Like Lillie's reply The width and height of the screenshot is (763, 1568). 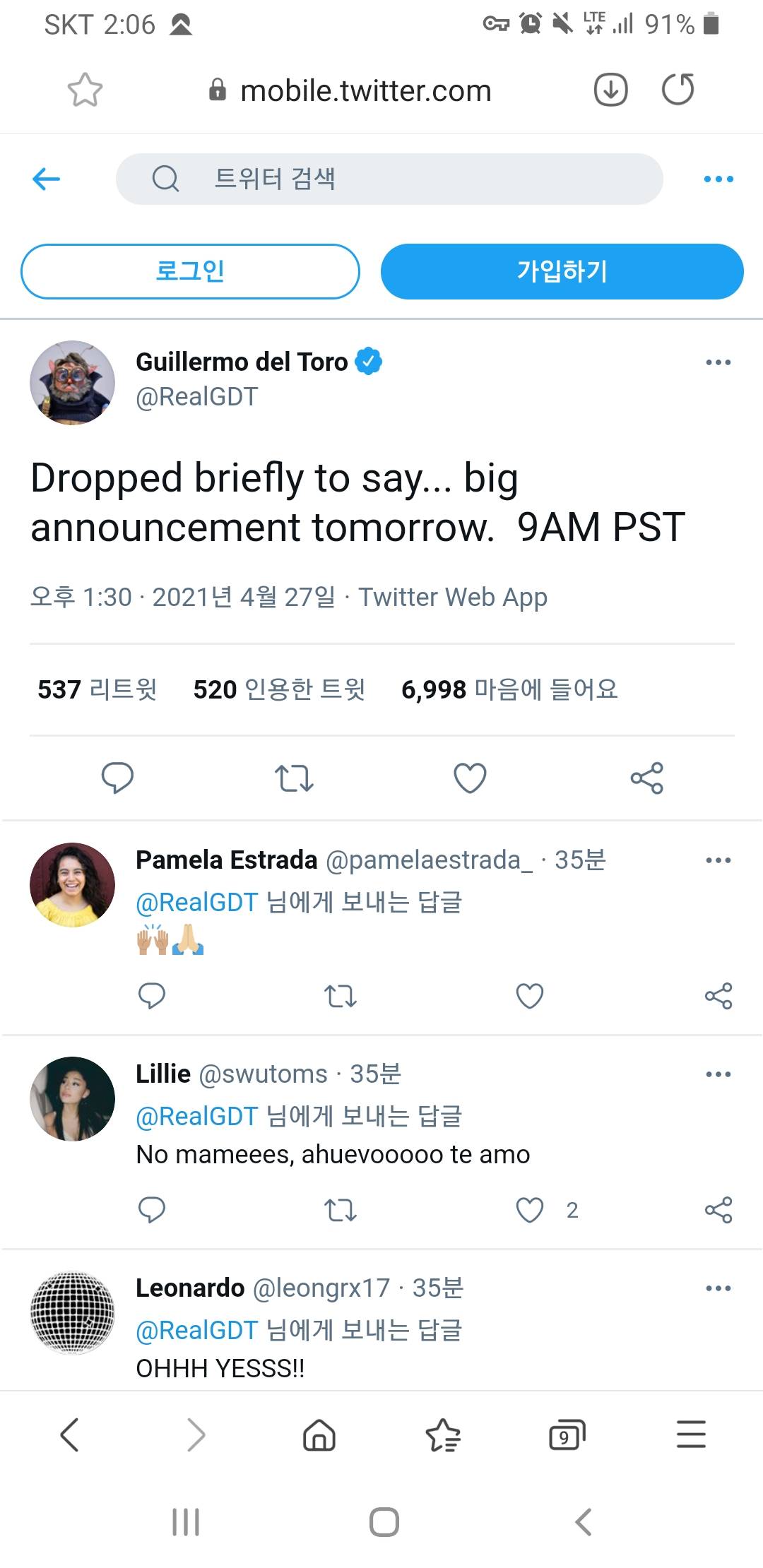530,1210
